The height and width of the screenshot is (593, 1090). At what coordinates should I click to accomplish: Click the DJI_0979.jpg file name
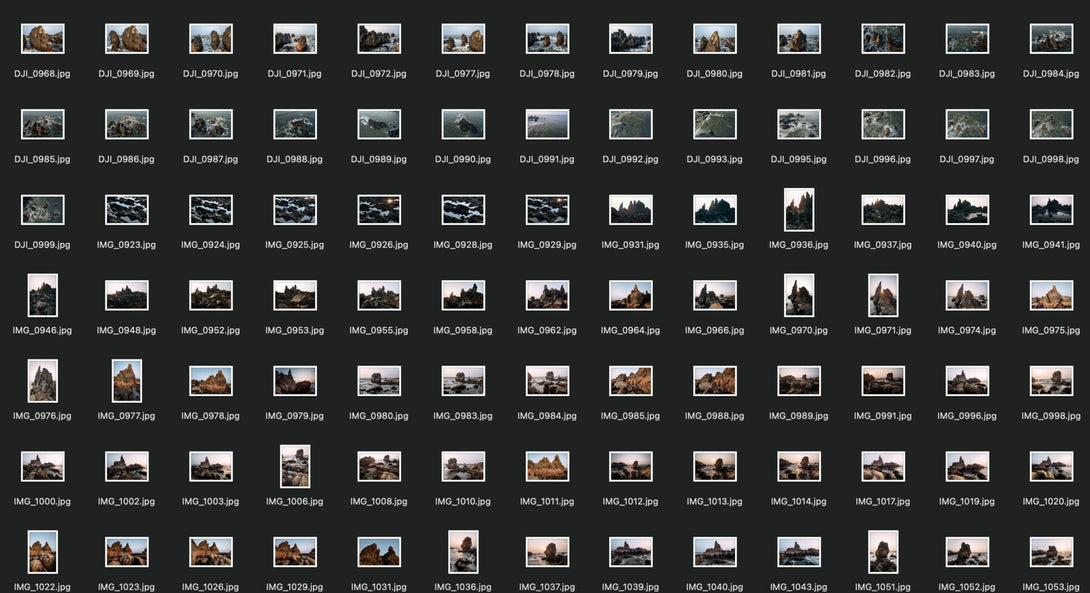[x=631, y=74]
